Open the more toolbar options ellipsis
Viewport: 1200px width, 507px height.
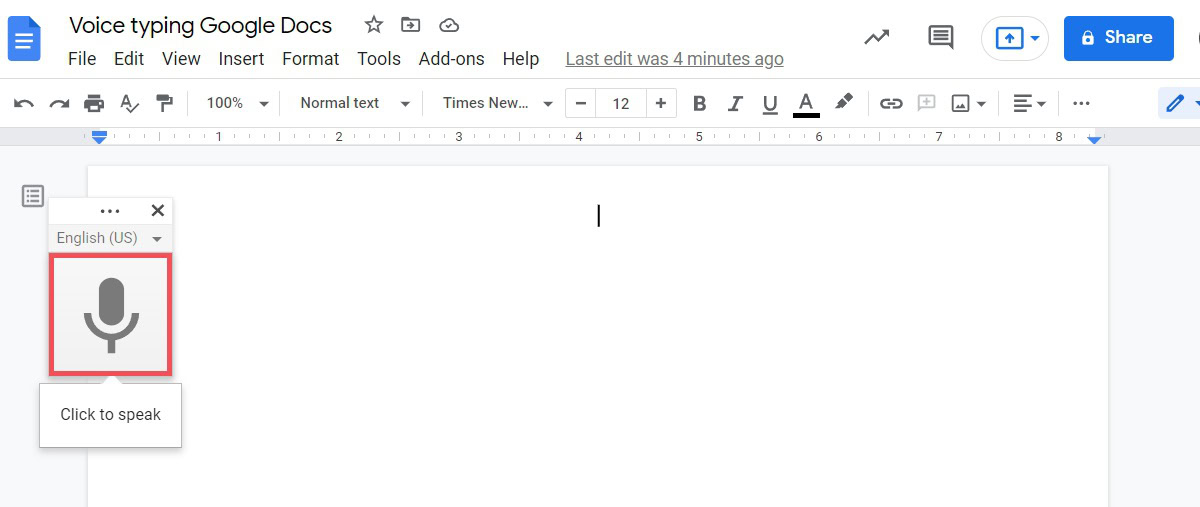(x=1081, y=103)
